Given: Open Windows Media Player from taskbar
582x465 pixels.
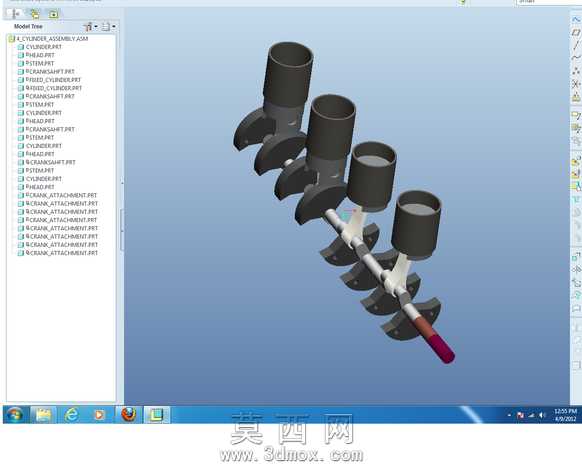Looking at the screenshot, I should coord(99,415).
